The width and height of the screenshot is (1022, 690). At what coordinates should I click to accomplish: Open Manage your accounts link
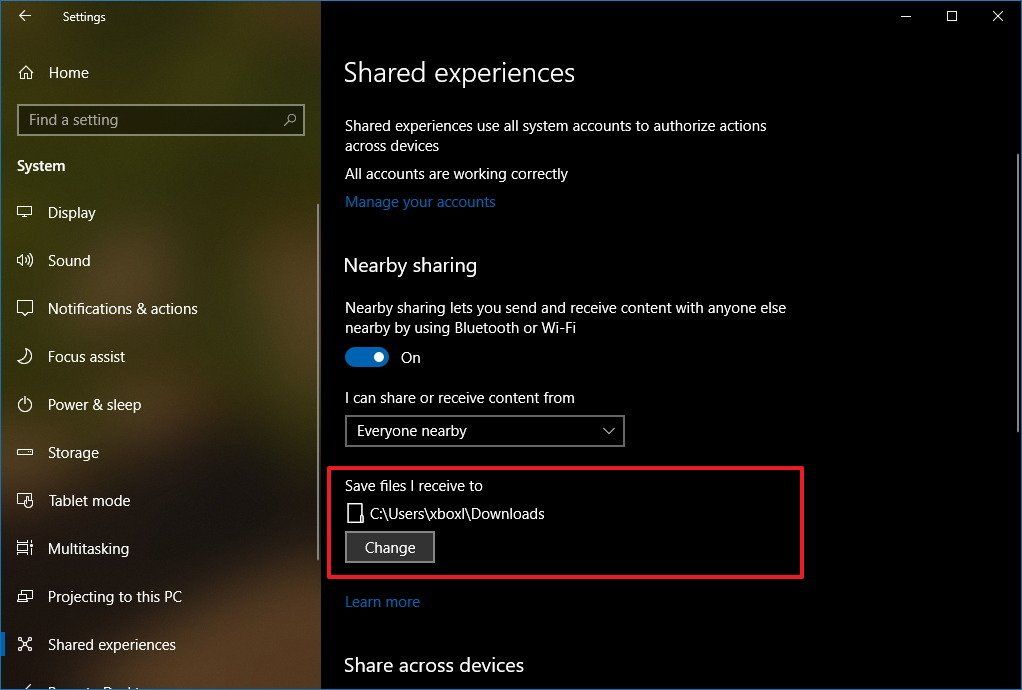(419, 201)
